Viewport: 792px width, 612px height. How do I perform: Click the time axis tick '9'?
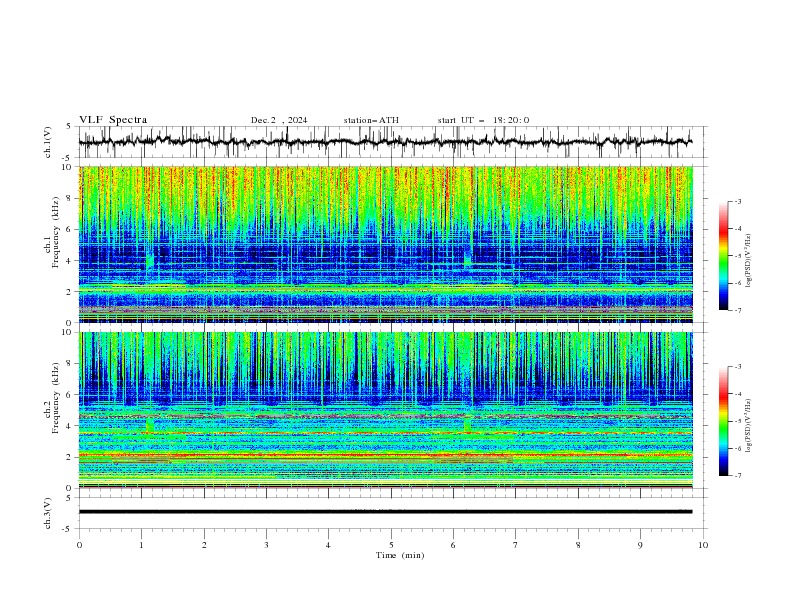click(640, 545)
